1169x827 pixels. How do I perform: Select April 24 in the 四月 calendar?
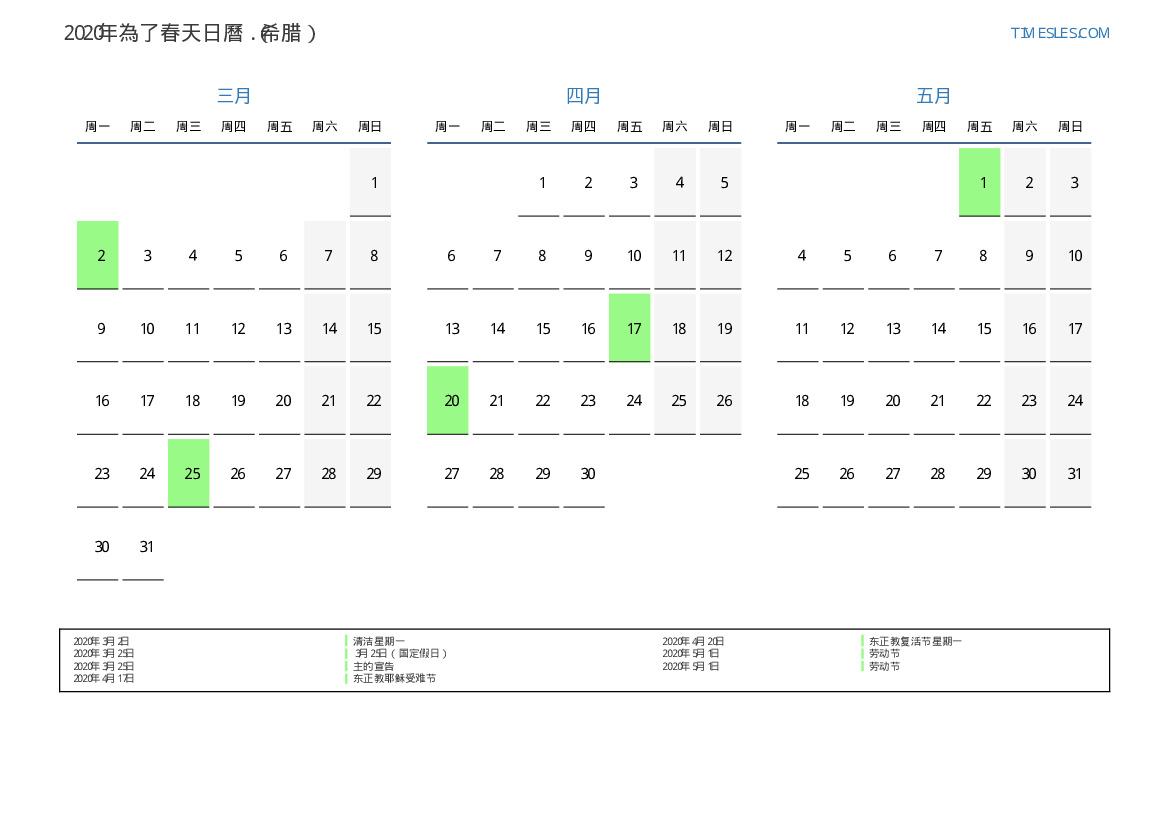629,400
